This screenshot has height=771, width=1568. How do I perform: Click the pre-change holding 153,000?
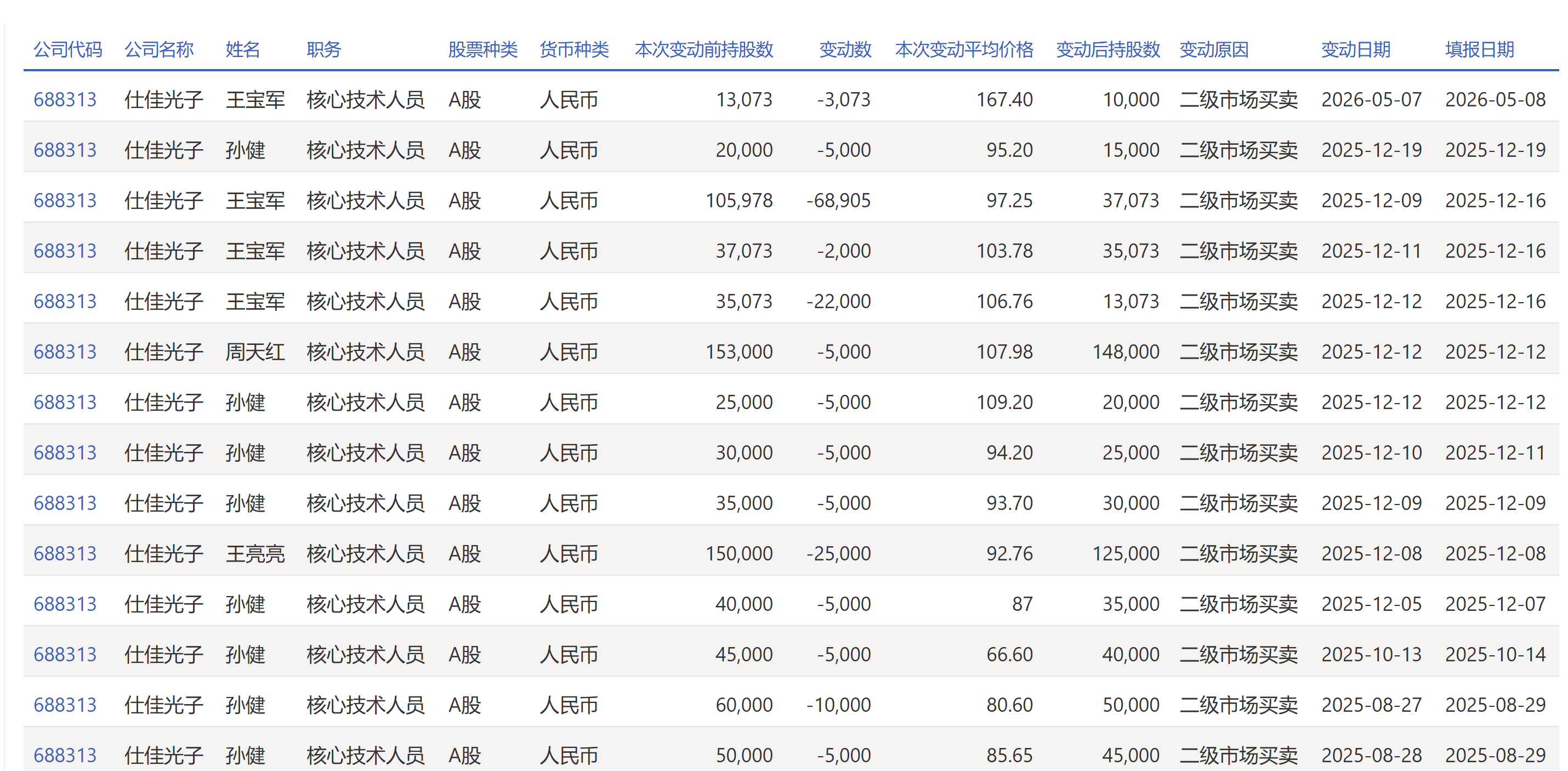[x=739, y=352]
